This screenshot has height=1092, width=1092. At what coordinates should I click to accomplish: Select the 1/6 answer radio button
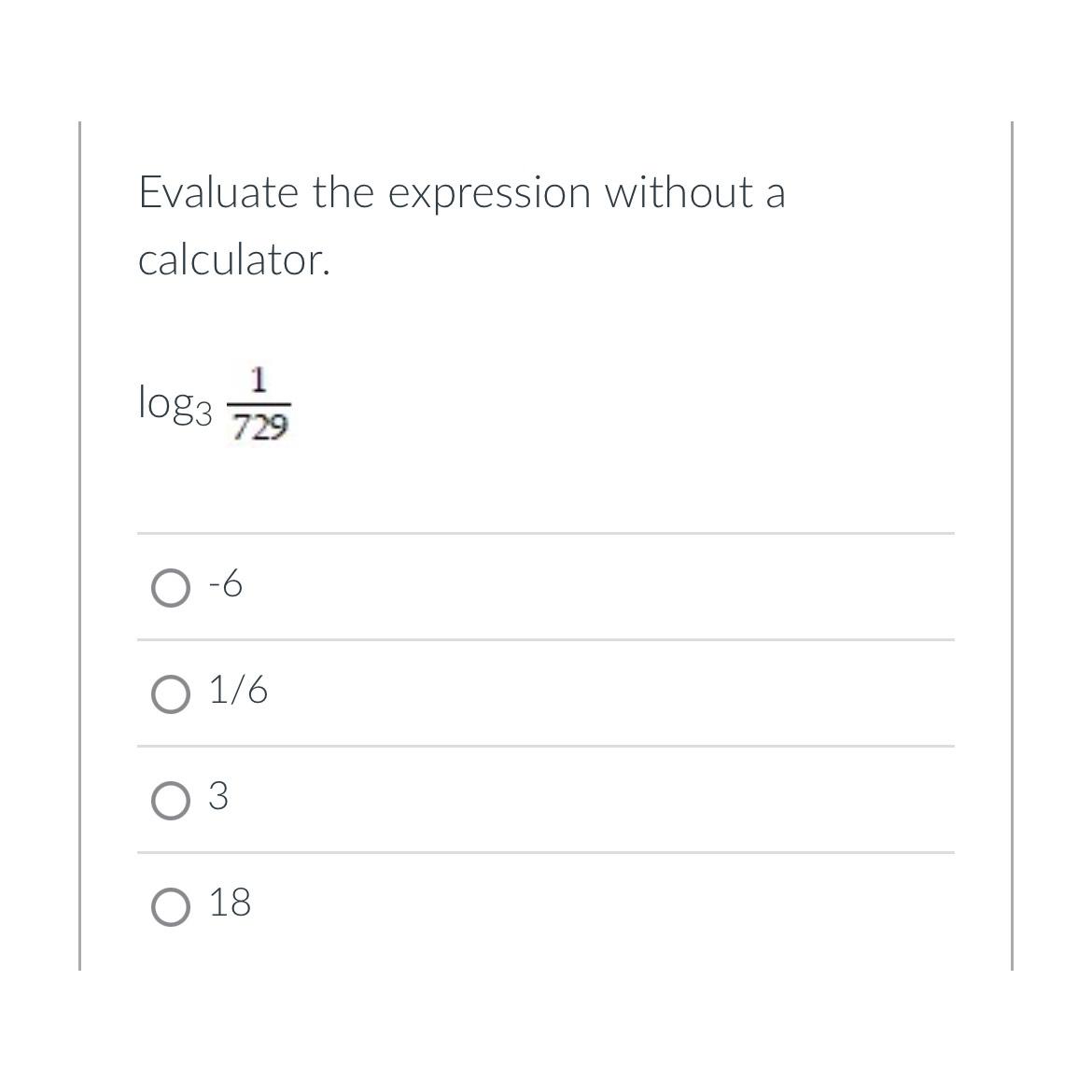click(170, 693)
